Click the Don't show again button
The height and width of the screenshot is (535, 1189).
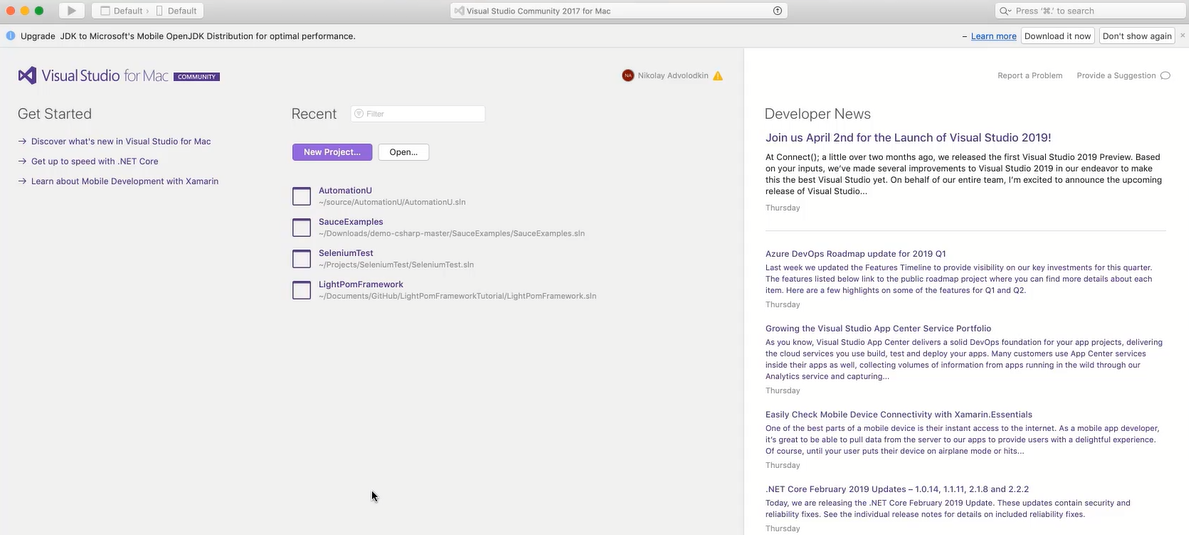[x=1137, y=36]
